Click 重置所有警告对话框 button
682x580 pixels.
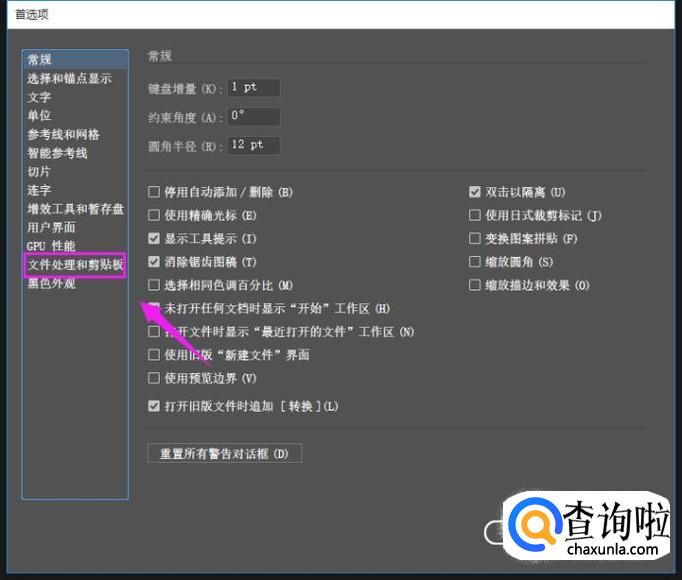[224, 453]
